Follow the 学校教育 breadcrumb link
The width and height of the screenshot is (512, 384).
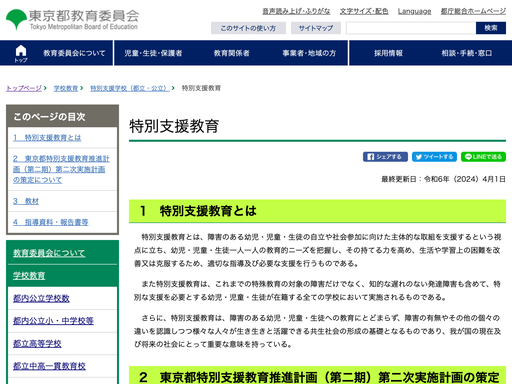click(x=66, y=88)
